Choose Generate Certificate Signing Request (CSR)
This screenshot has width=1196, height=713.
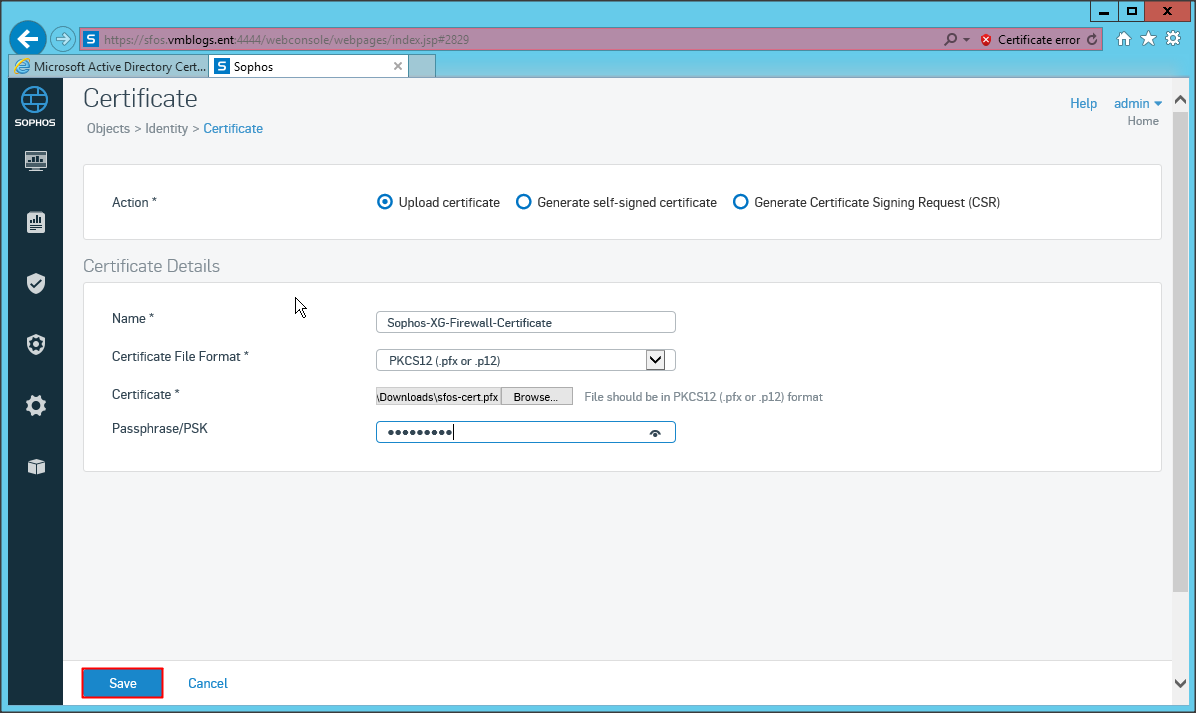[740, 202]
